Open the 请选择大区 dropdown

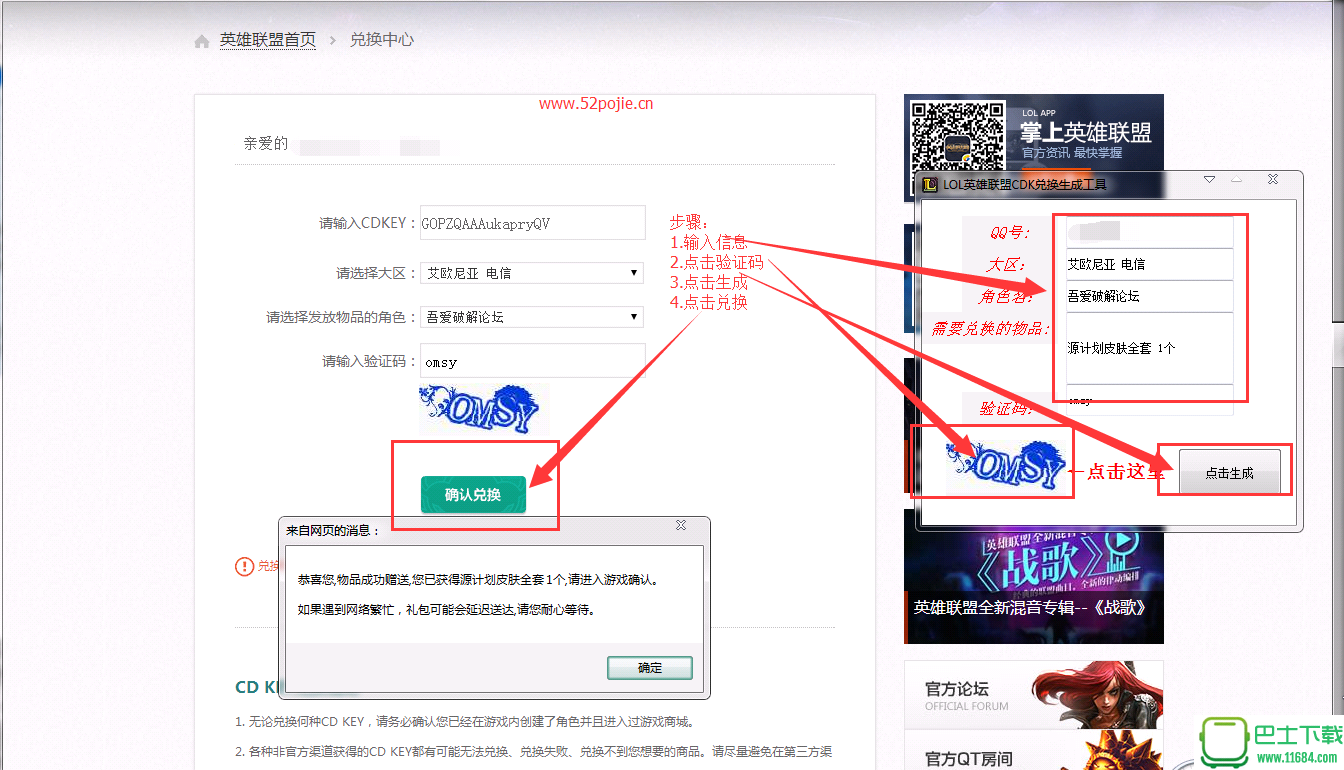coord(532,272)
